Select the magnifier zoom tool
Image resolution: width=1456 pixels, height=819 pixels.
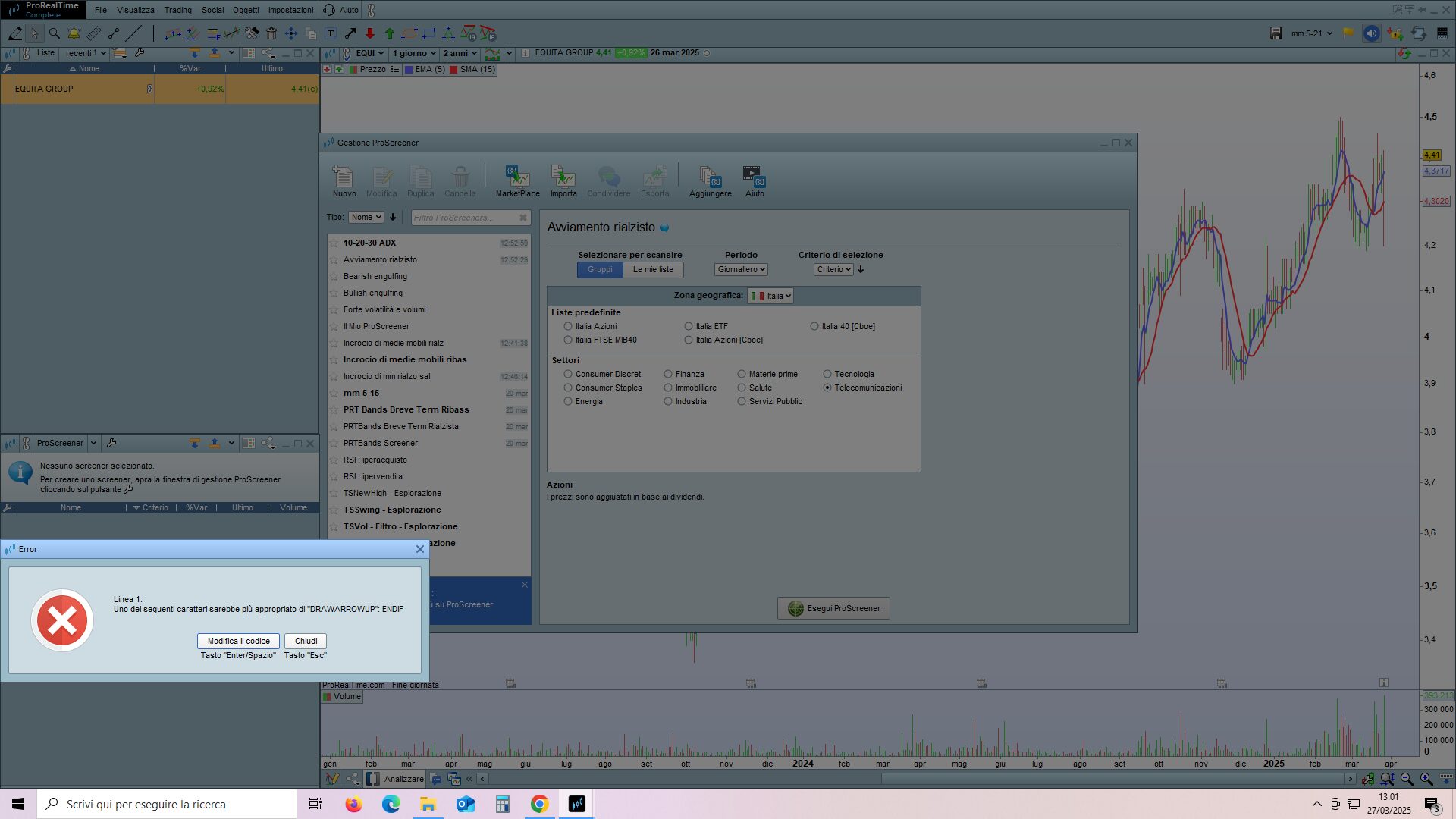point(54,33)
